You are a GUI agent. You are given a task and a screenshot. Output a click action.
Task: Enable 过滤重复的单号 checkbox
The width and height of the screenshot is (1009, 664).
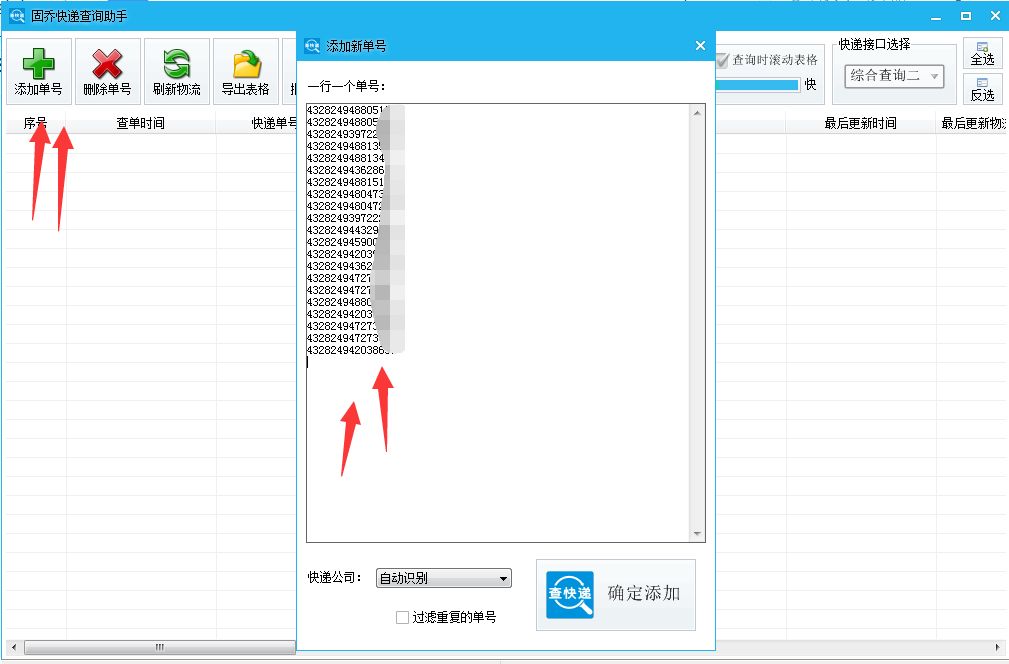[402, 618]
